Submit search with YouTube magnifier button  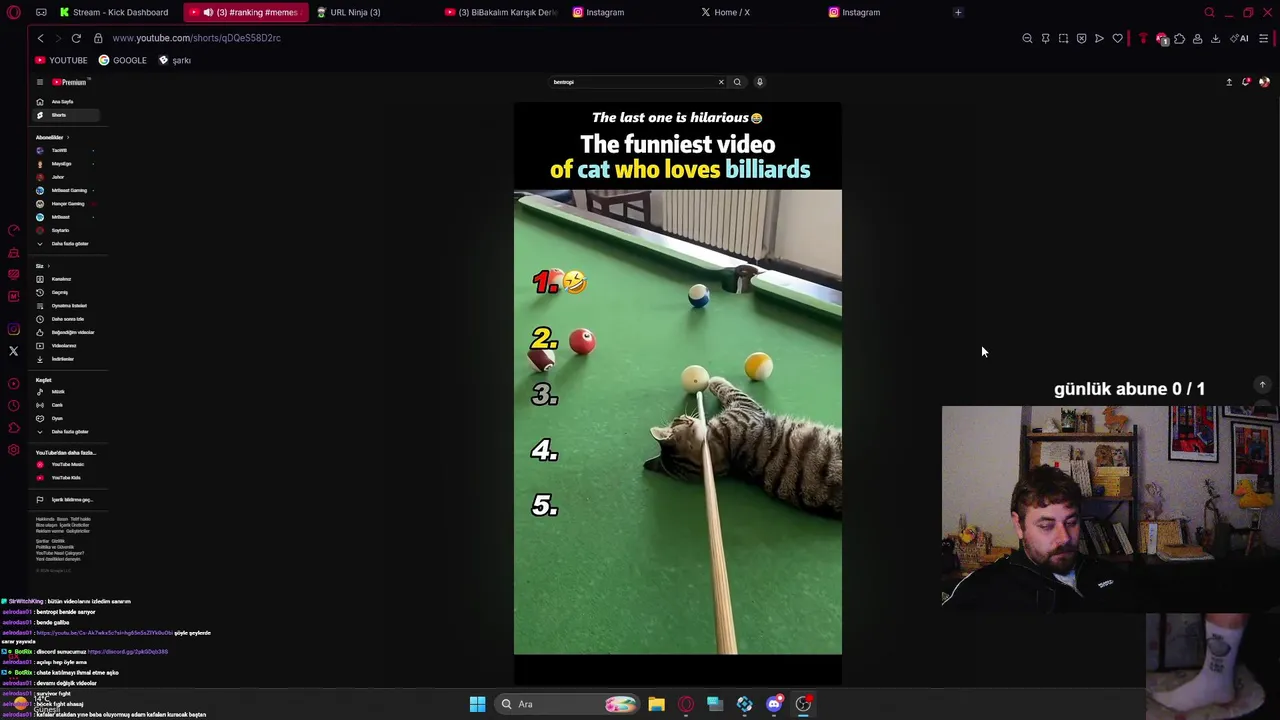point(737,82)
